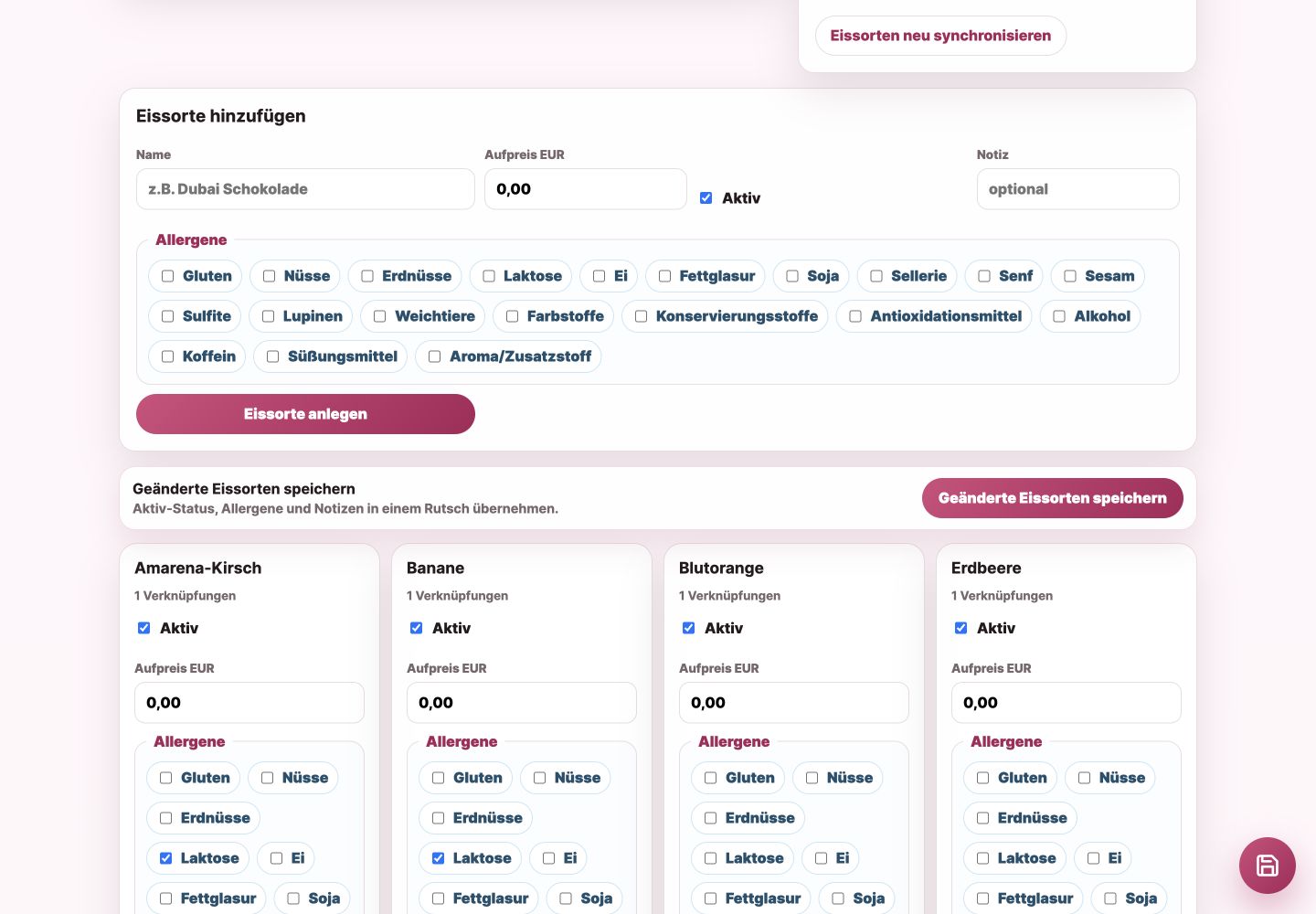Image resolution: width=1316 pixels, height=914 pixels.
Task: Toggle Aktiv for Banane
Action: (416, 628)
